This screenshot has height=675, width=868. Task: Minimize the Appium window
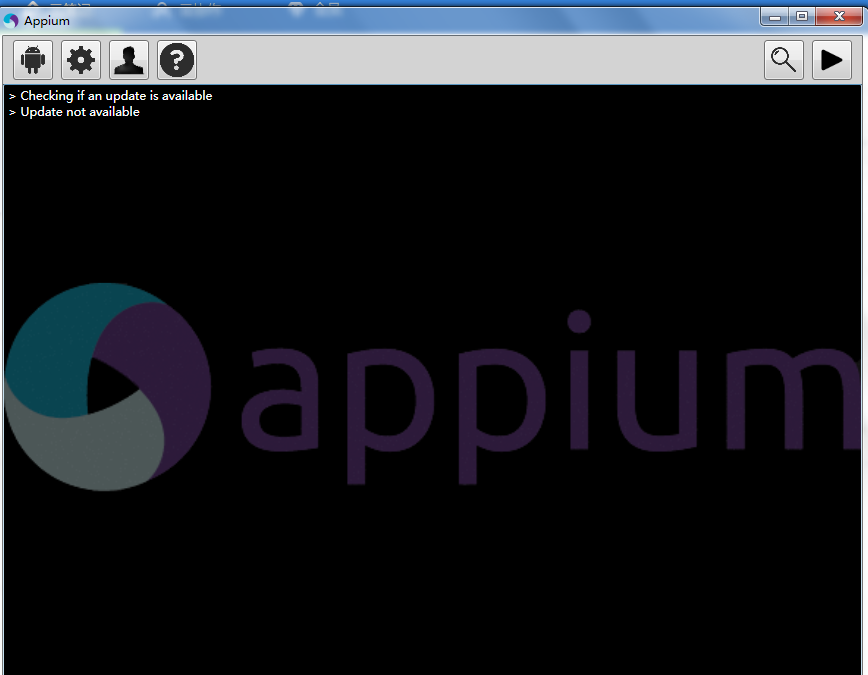pos(775,17)
